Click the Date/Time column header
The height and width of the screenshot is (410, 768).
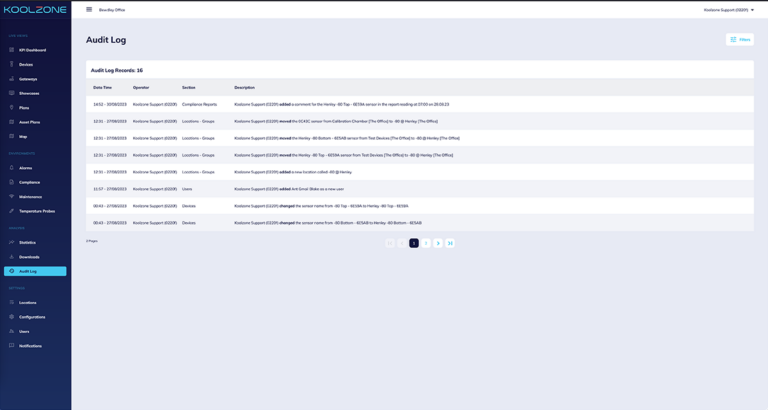tap(103, 88)
